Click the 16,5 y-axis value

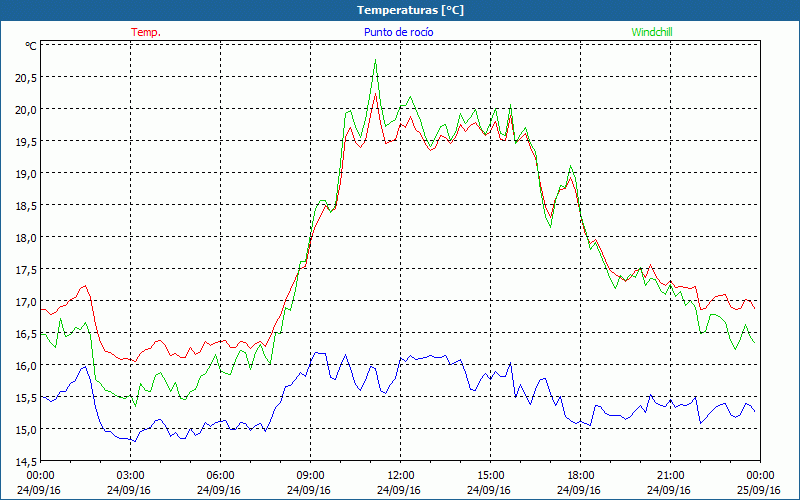(x=26, y=334)
